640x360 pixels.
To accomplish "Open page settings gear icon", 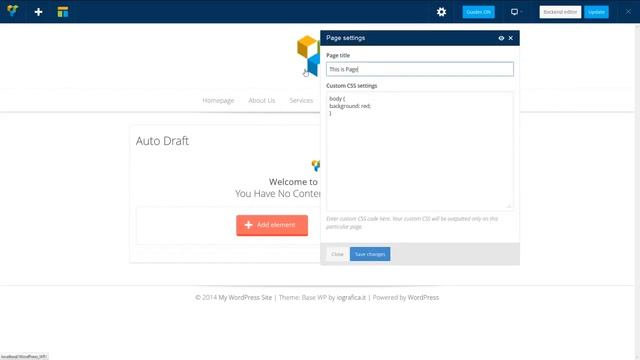I will pyautogui.click(x=441, y=12).
